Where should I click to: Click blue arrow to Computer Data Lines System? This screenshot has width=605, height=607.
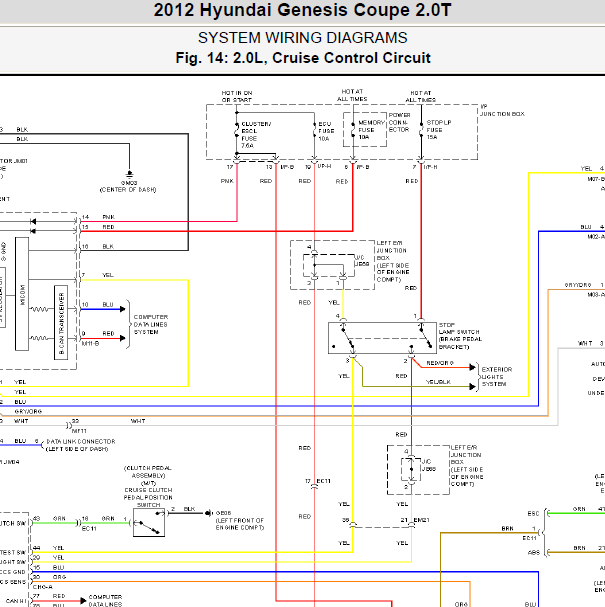[x=123, y=309]
